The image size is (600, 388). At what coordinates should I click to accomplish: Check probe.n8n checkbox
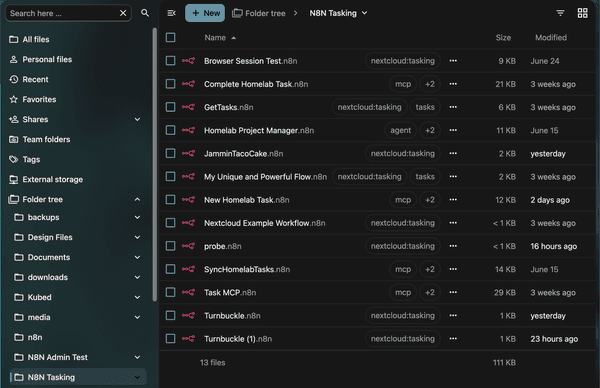coord(171,246)
